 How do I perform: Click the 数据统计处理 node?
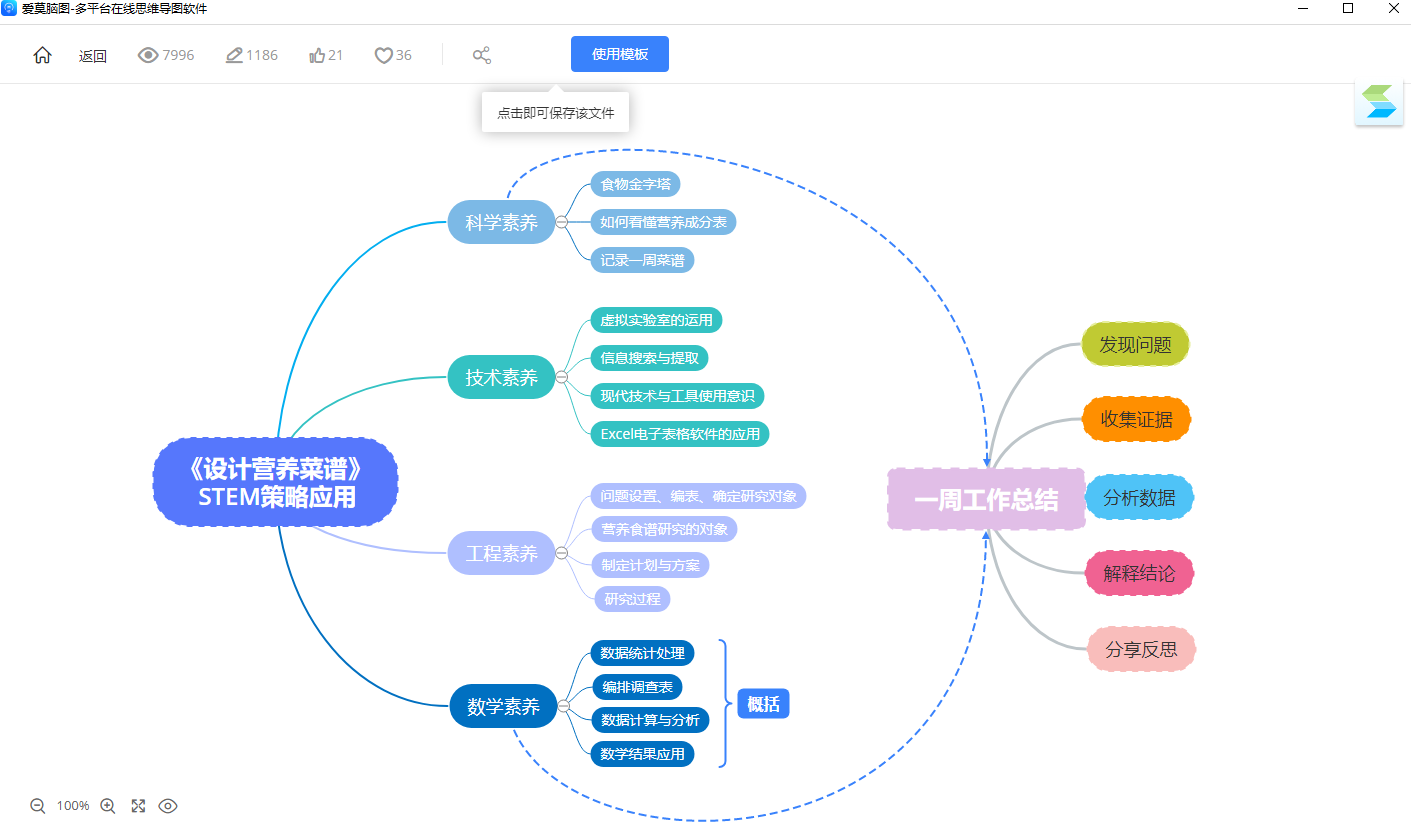click(642, 653)
